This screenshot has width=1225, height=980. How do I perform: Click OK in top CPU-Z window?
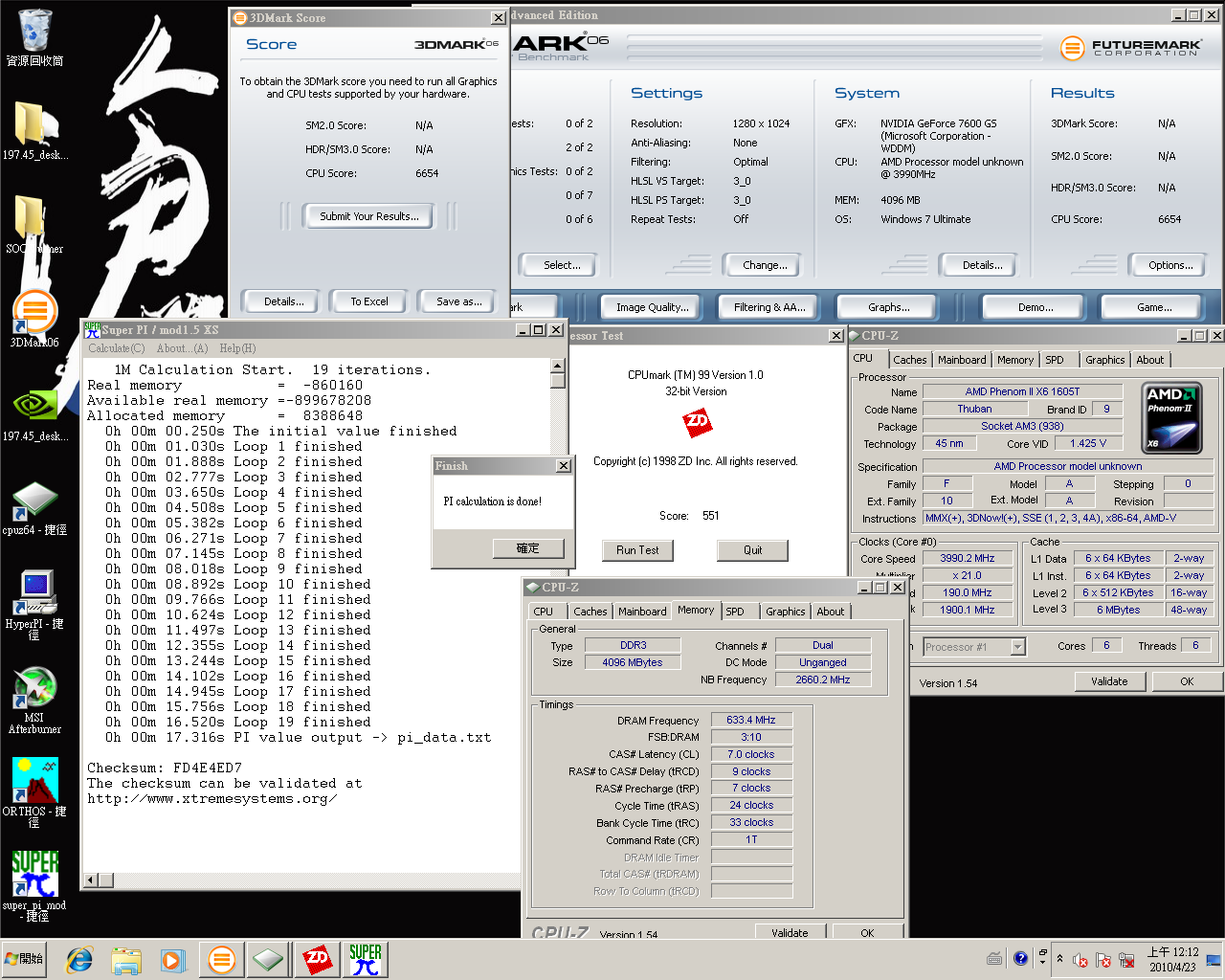1186,681
